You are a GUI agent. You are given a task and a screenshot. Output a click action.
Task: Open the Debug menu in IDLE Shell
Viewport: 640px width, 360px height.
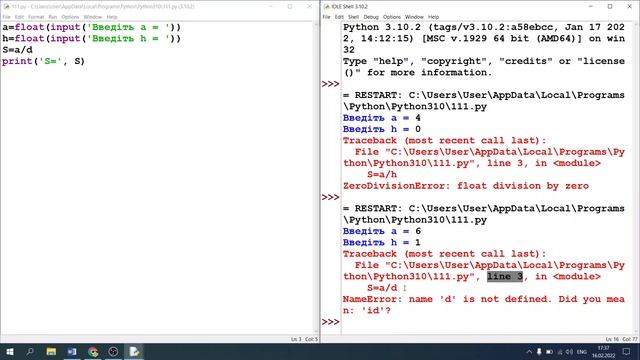[371, 17]
